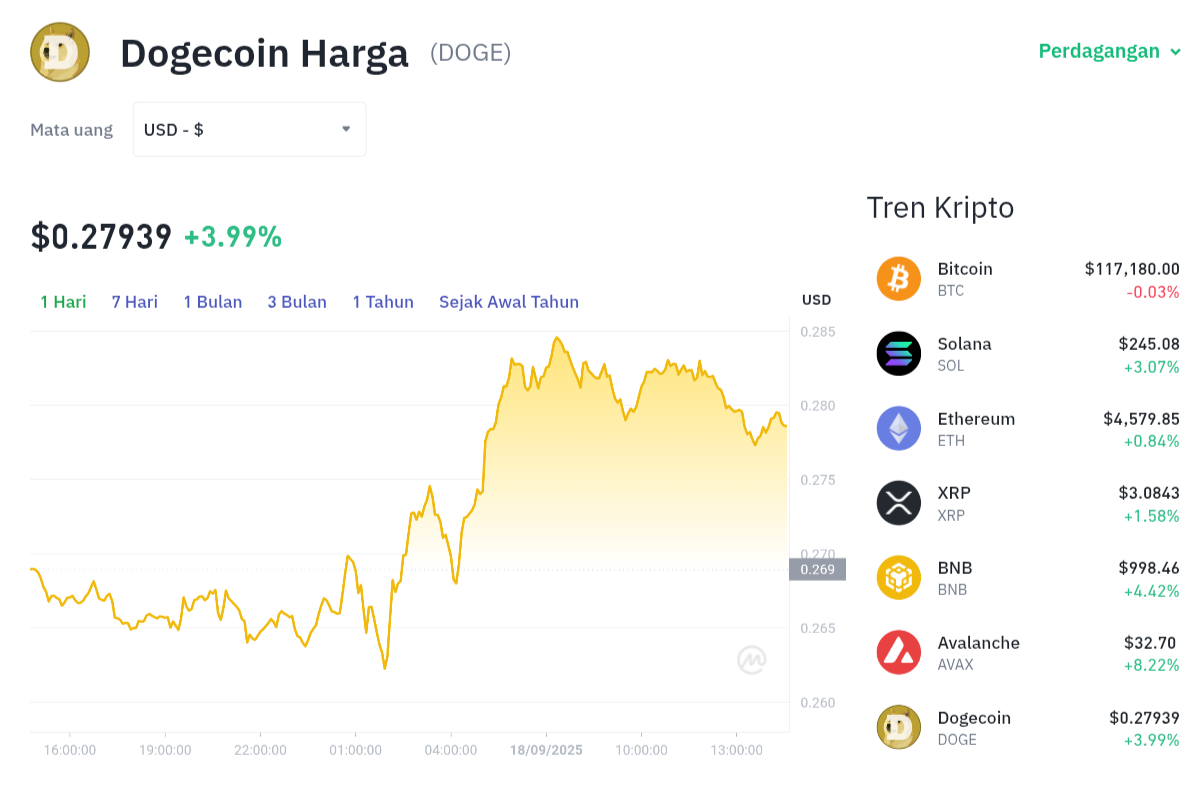Click the Solana icon in Tren Kripto

point(899,354)
